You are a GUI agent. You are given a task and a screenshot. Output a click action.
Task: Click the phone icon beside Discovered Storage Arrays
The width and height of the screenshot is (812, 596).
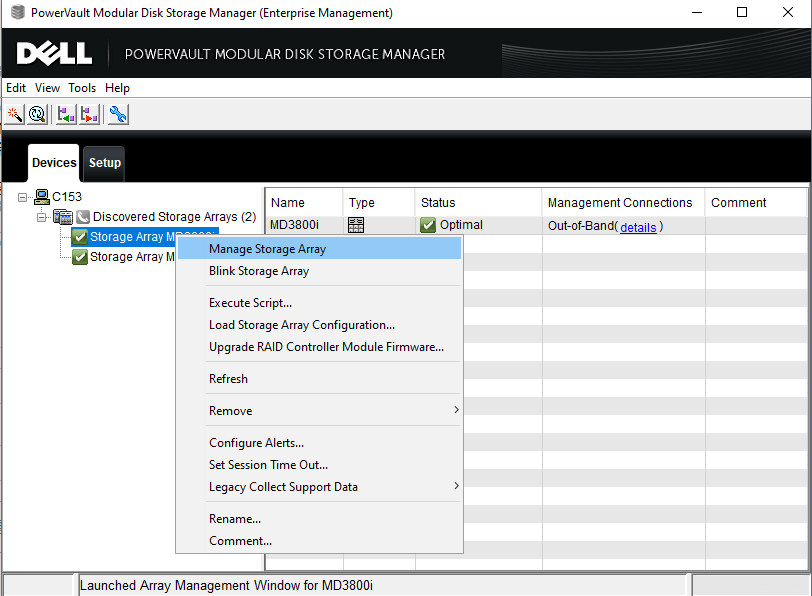point(83,216)
